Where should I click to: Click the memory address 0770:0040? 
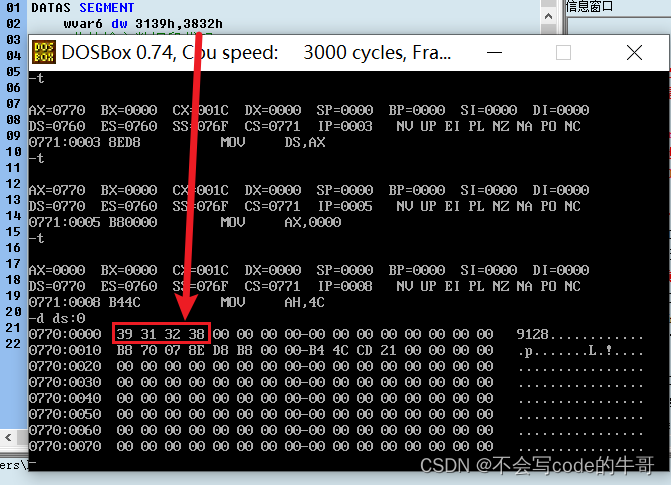tap(65, 398)
